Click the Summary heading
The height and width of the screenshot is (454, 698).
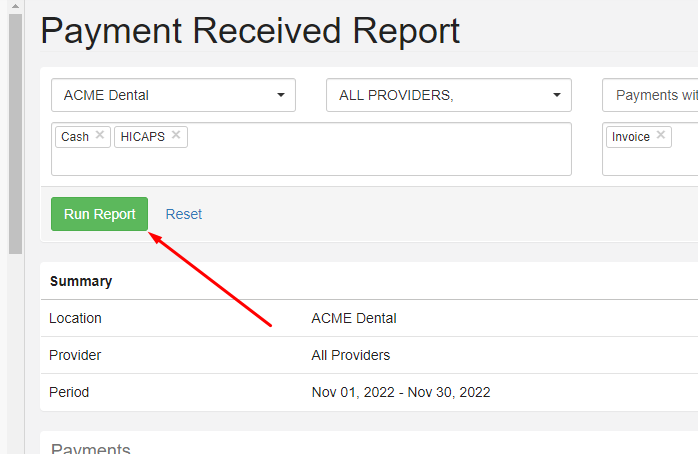coord(81,281)
